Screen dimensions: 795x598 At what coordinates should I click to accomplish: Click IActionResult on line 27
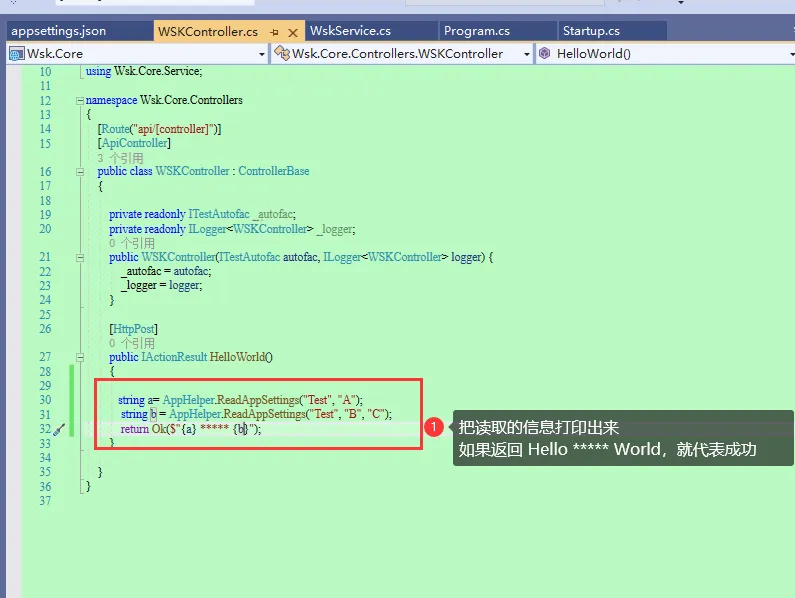coord(174,357)
